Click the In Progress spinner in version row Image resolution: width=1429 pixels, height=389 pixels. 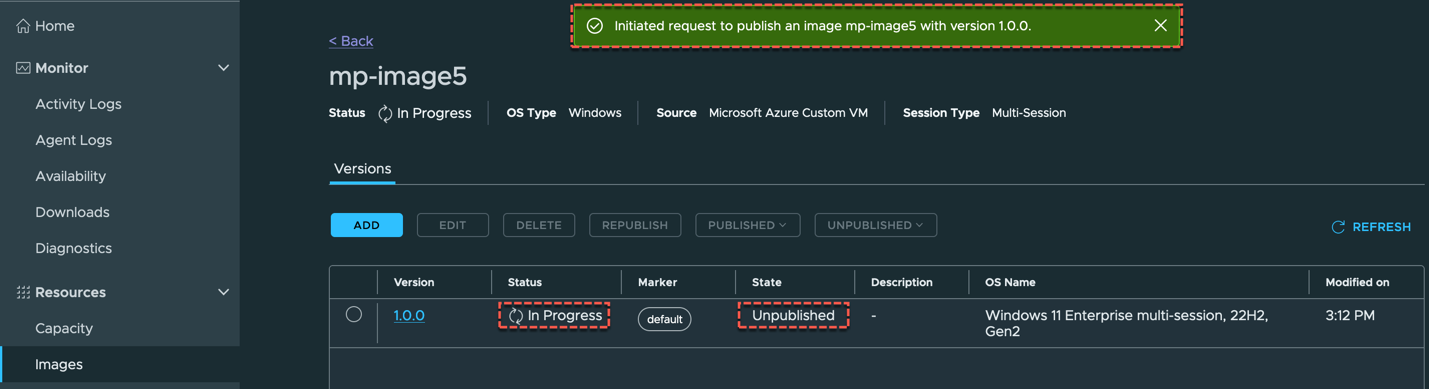(516, 315)
